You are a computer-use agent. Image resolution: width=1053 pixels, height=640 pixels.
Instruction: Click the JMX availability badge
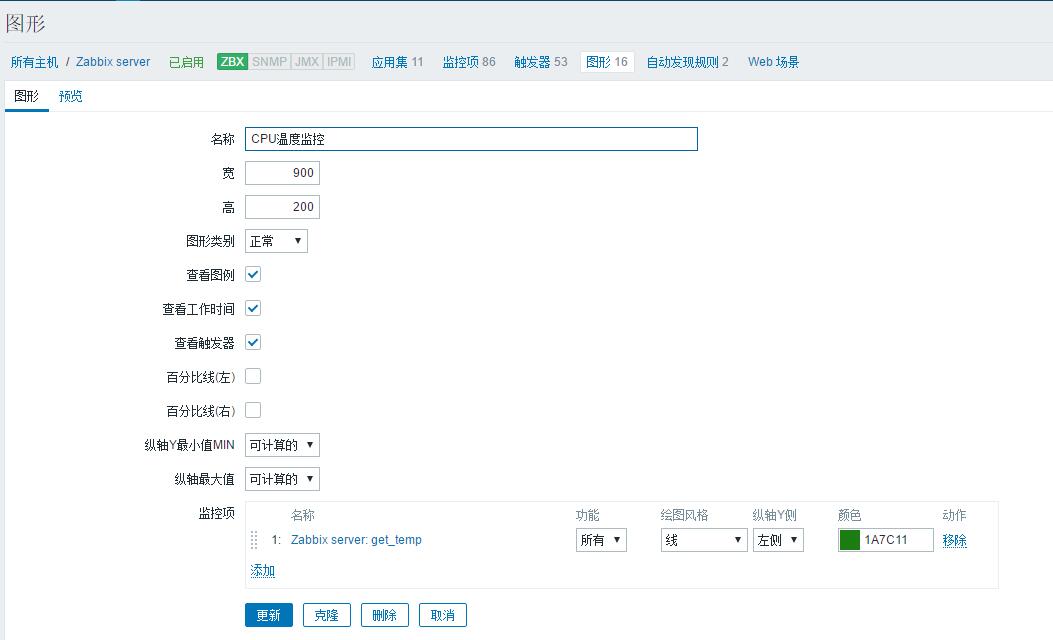(x=307, y=62)
